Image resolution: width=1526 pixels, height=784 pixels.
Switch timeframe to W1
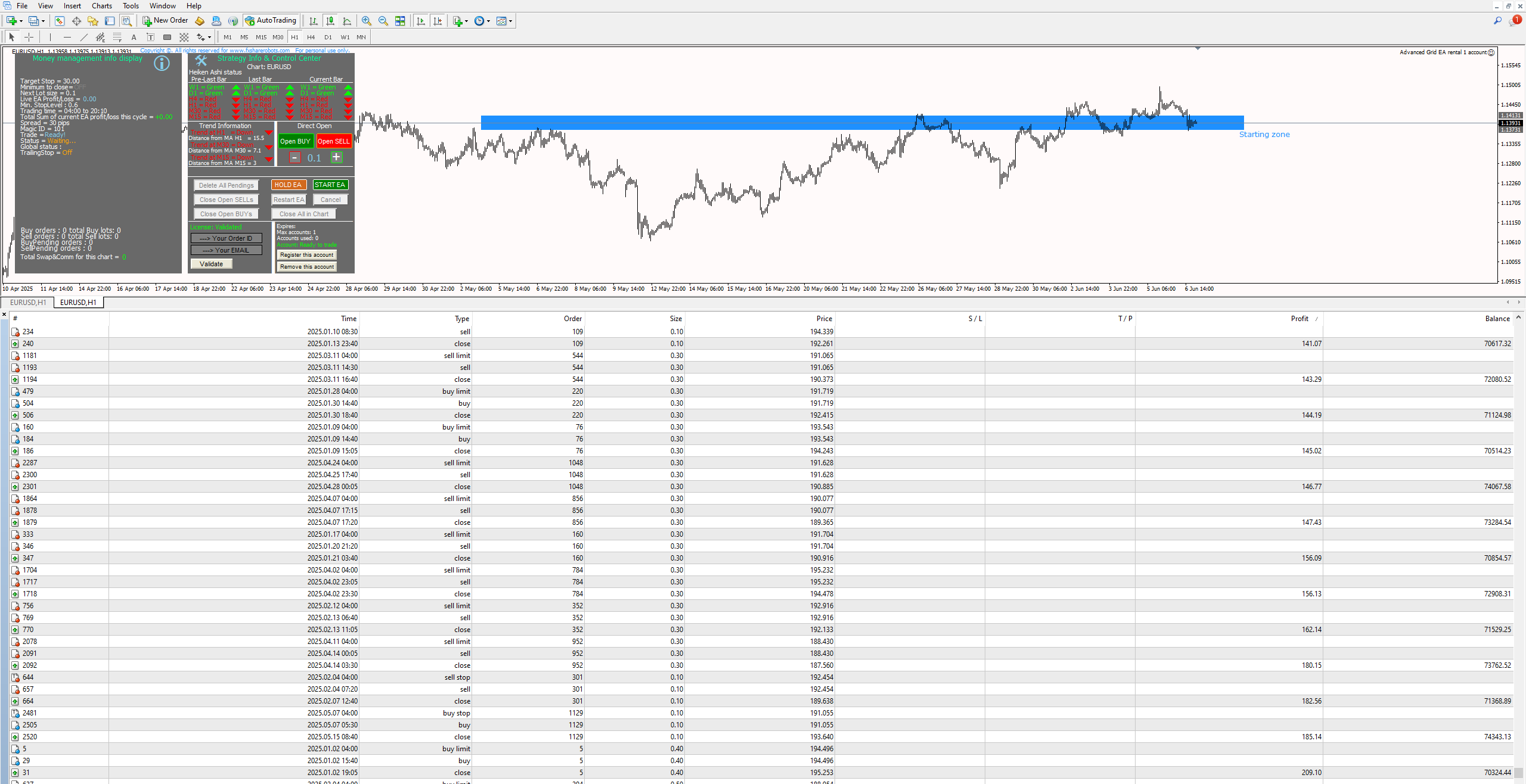point(345,37)
